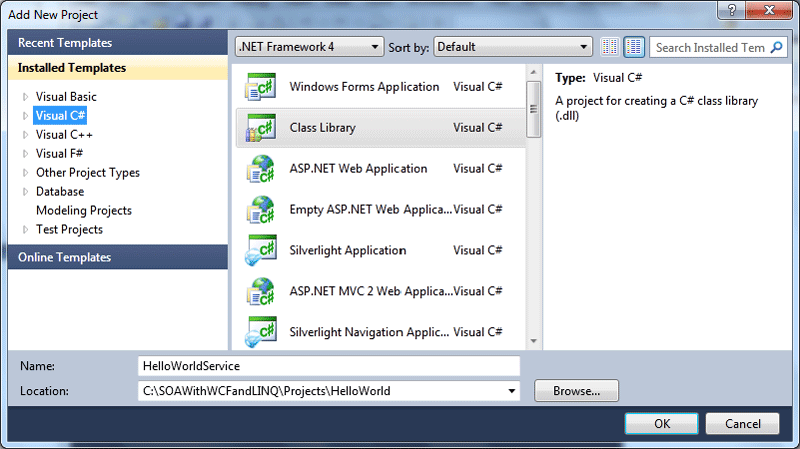This screenshot has width=800, height=449.
Task: Close the Add New Project dialog
Action: coord(769,10)
